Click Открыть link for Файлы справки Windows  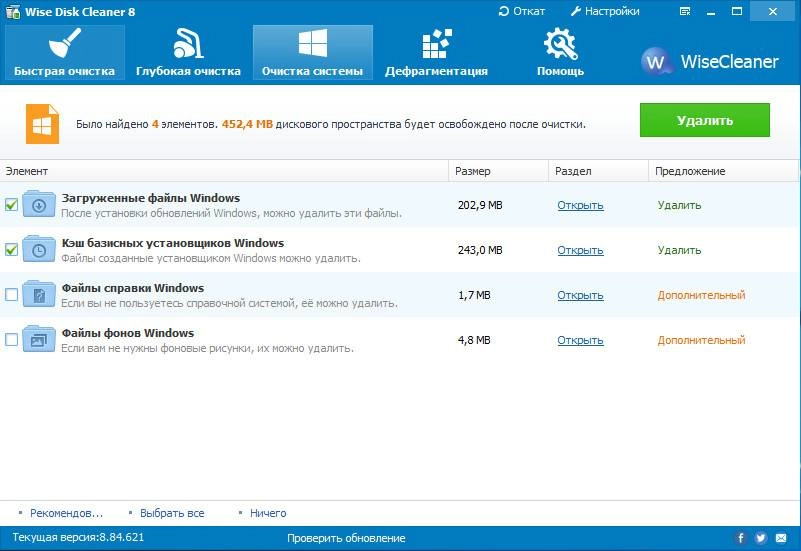click(580, 295)
